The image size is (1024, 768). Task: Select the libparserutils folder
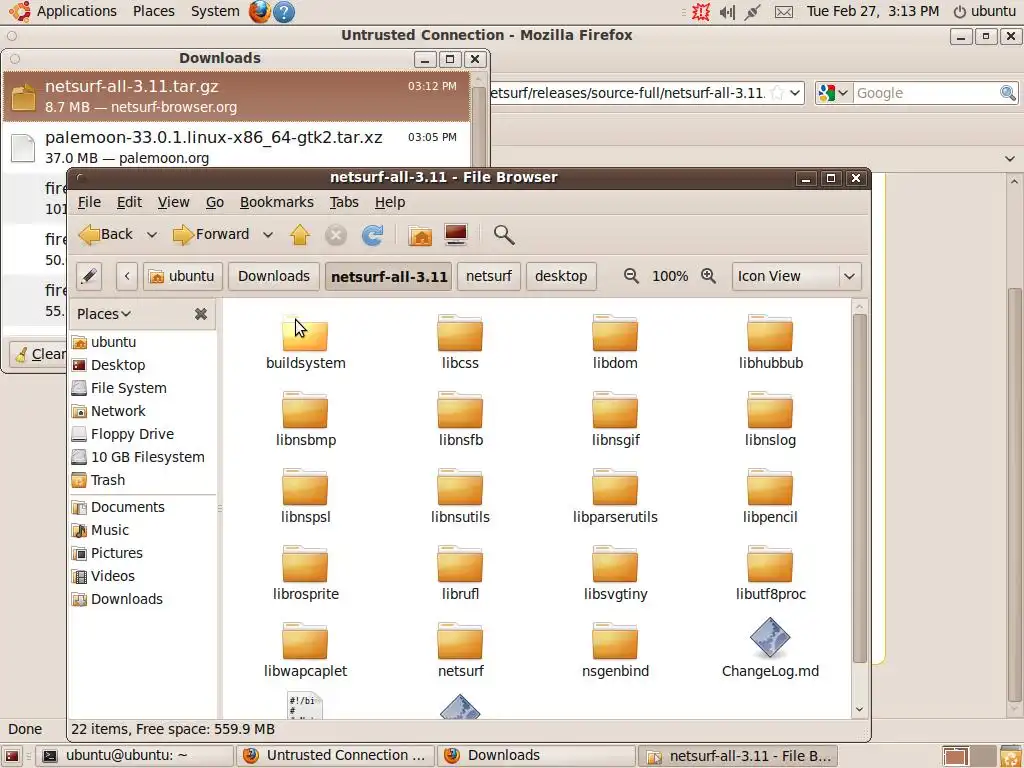pyautogui.click(x=615, y=497)
